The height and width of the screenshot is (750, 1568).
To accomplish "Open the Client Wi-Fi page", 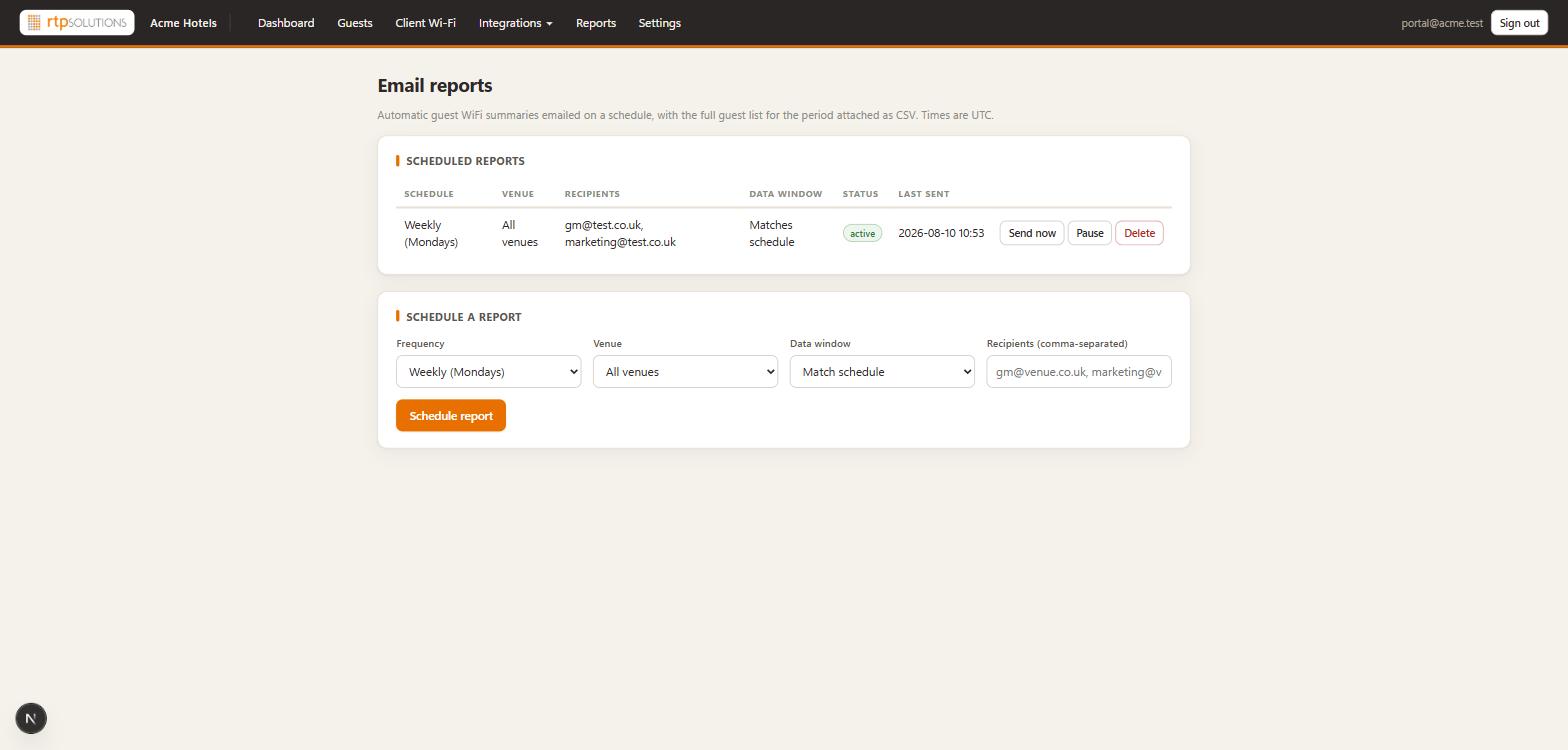I will click(425, 23).
